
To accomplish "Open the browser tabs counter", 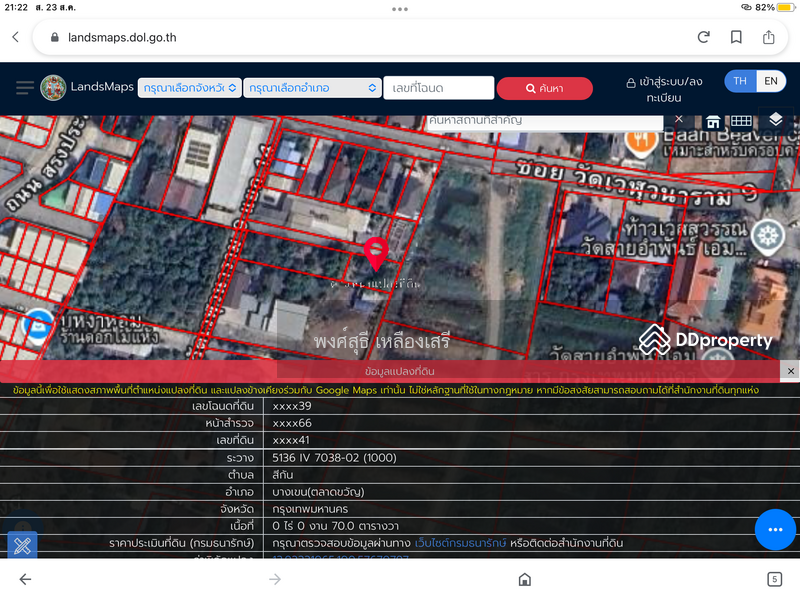I will pos(774,579).
